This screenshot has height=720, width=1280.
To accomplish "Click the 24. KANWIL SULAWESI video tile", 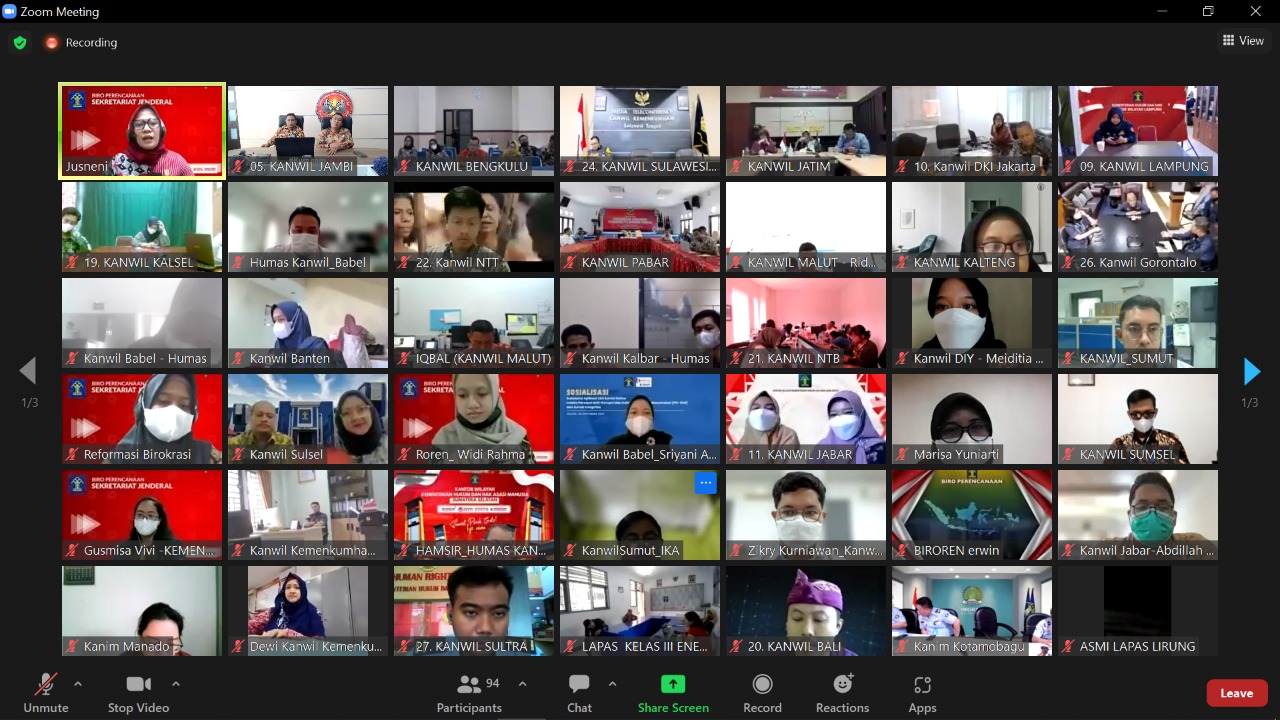I will point(640,131).
